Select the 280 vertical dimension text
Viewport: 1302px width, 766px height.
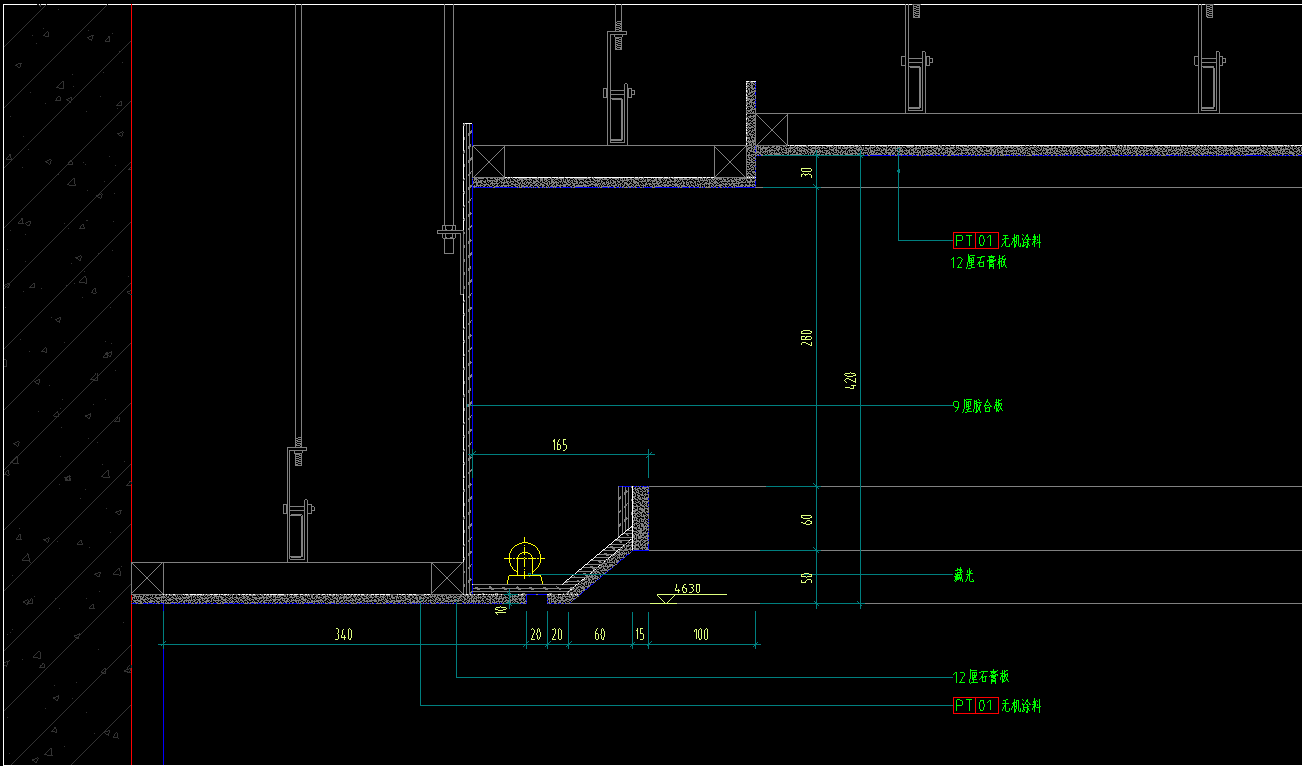click(x=807, y=338)
